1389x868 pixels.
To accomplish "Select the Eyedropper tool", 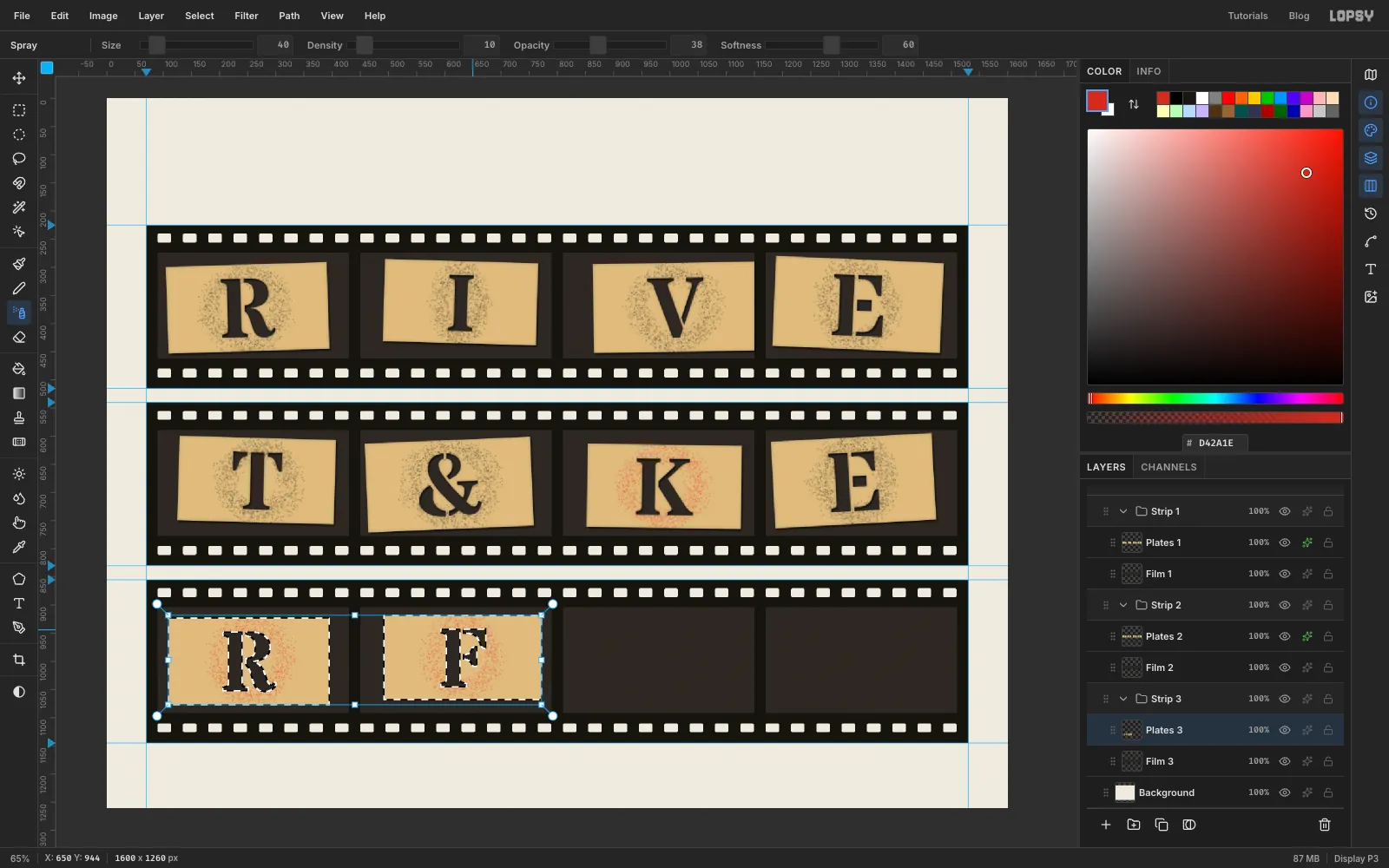I will point(18,547).
